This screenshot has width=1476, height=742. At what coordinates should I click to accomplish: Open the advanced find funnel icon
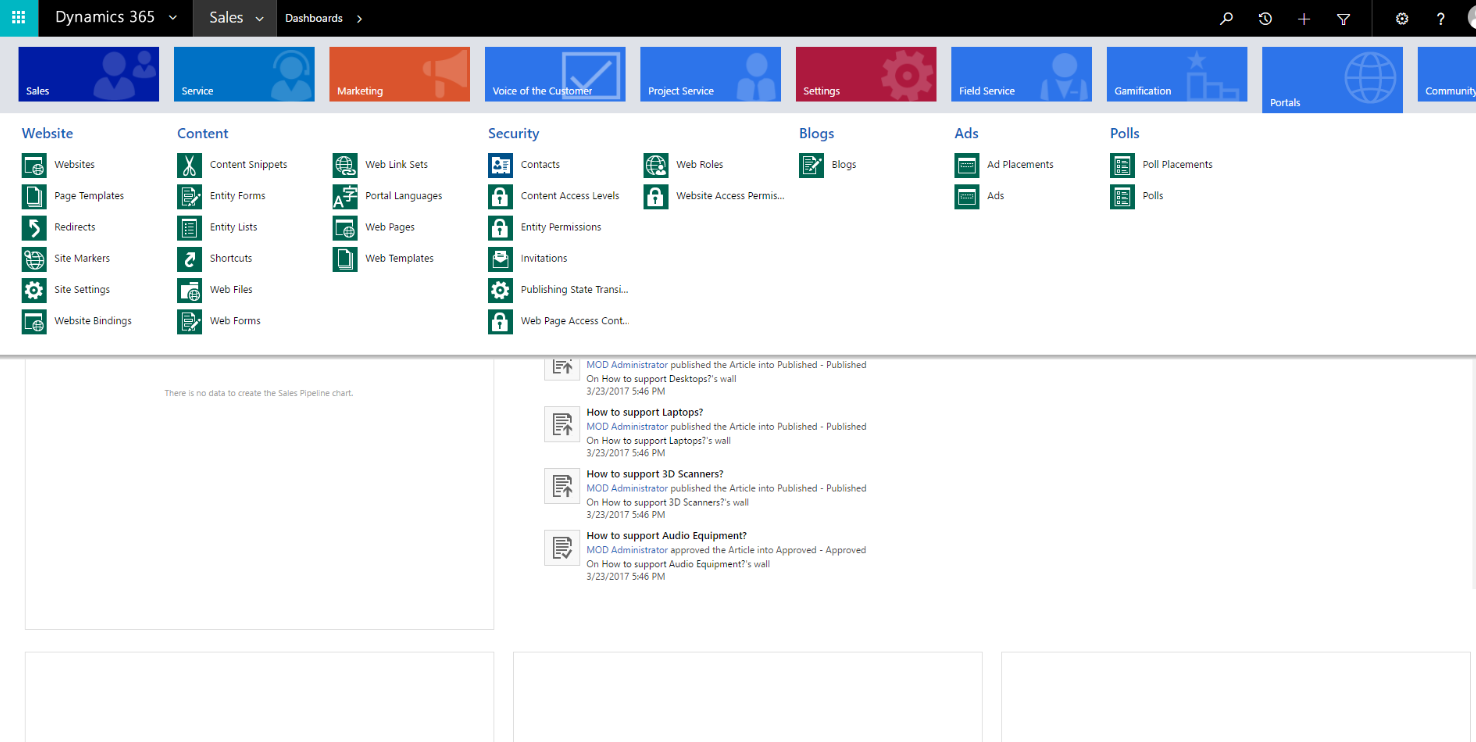(x=1343, y=19)
